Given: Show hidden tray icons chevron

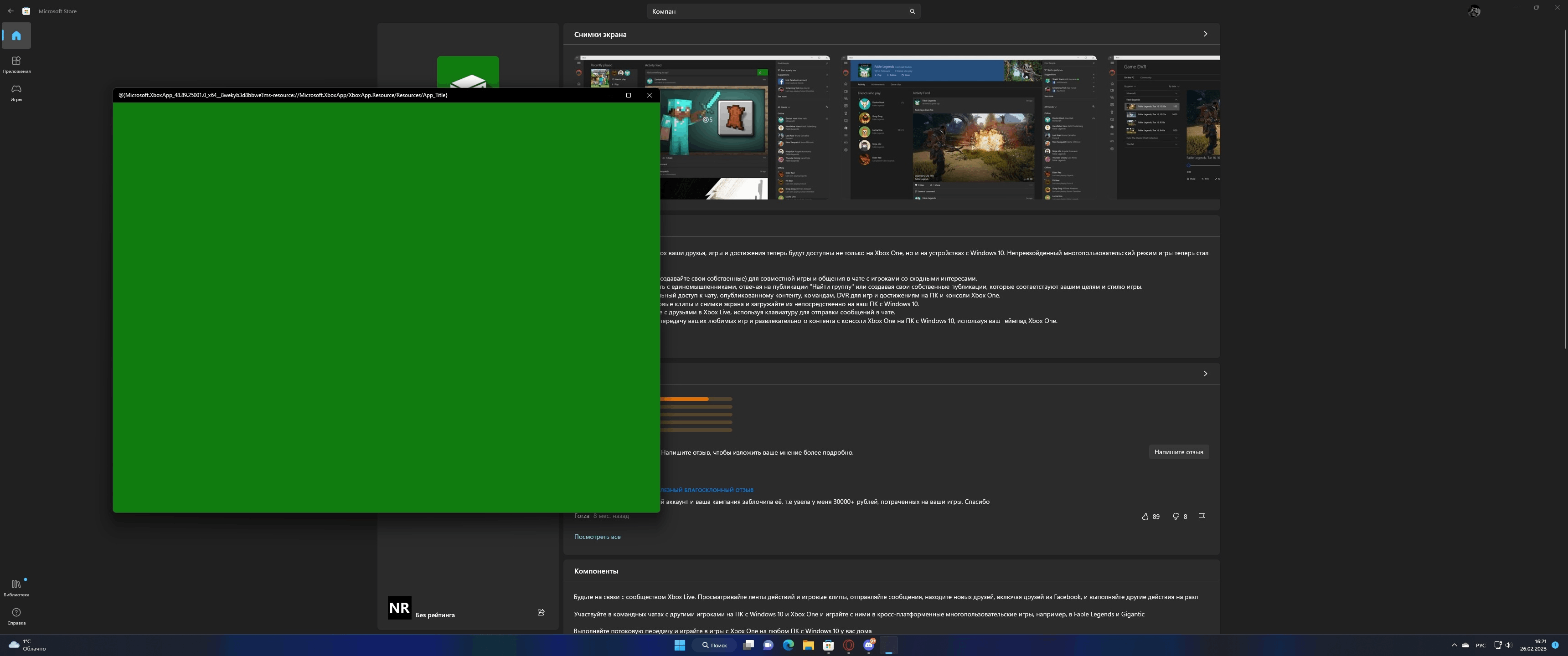Looking at the screenshot, I should pyautogui.click(x=1454, y=645).
